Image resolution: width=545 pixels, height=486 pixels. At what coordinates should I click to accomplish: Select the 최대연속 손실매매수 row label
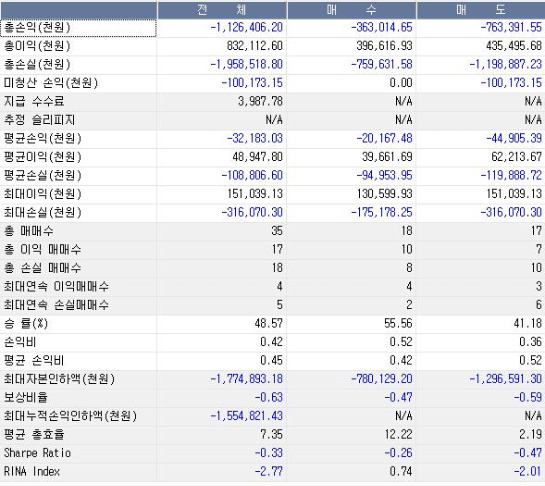pyautogui.click(x=56, y=305)
